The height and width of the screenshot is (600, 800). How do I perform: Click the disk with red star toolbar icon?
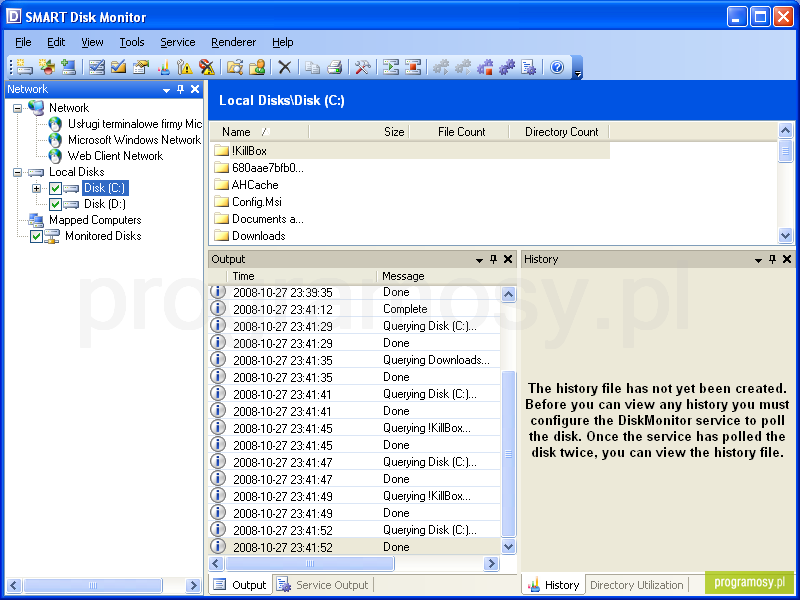(46, 67)
